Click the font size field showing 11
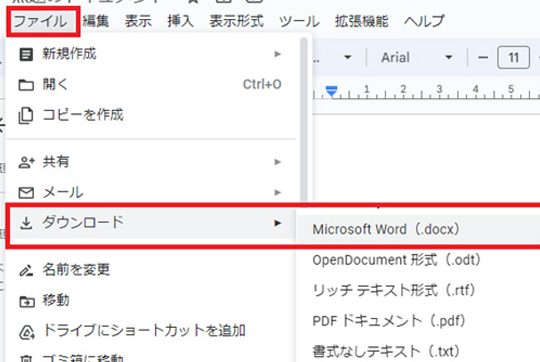 513,57
